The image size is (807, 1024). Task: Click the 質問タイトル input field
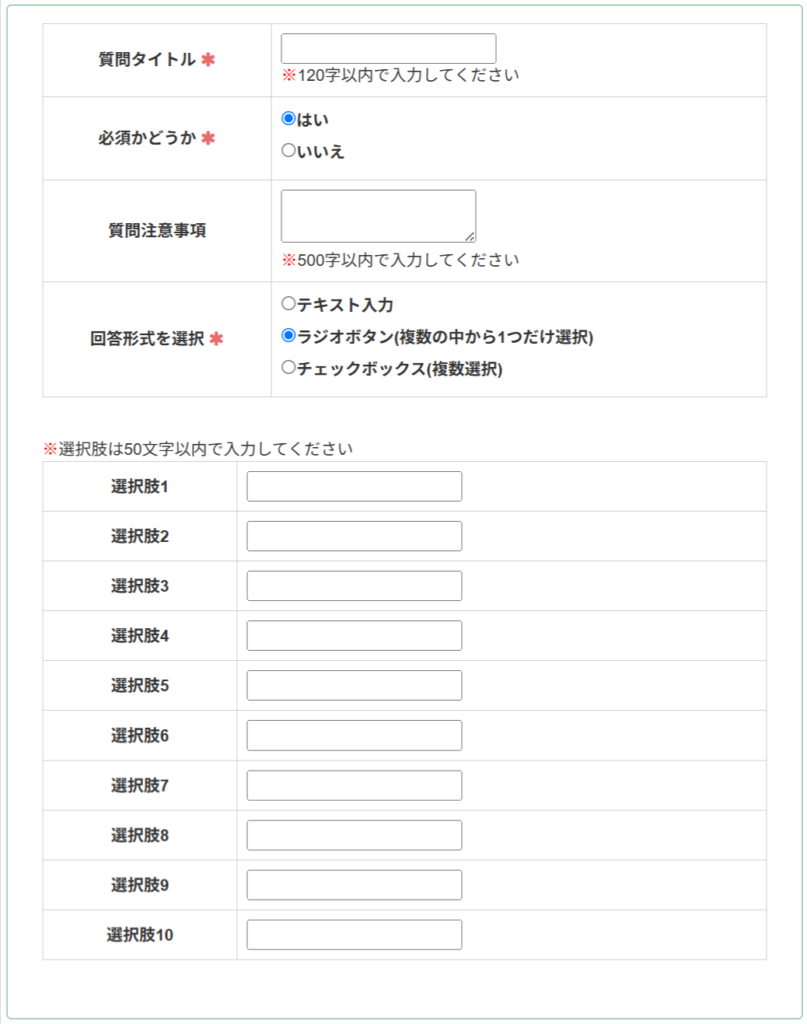(388, 48)
